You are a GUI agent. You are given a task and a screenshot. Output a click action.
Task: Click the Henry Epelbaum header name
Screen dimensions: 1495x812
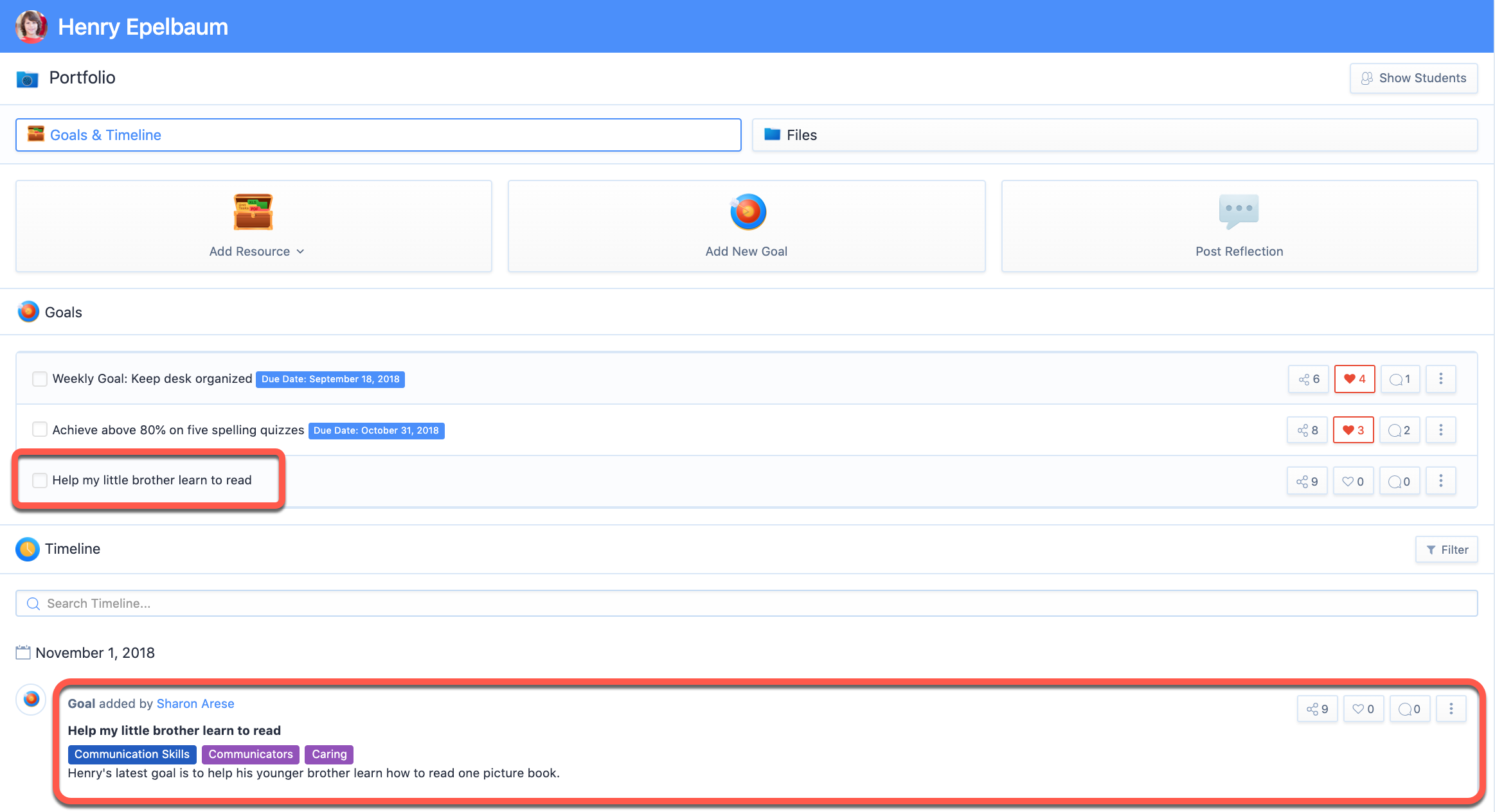click(x=143, y=27)
